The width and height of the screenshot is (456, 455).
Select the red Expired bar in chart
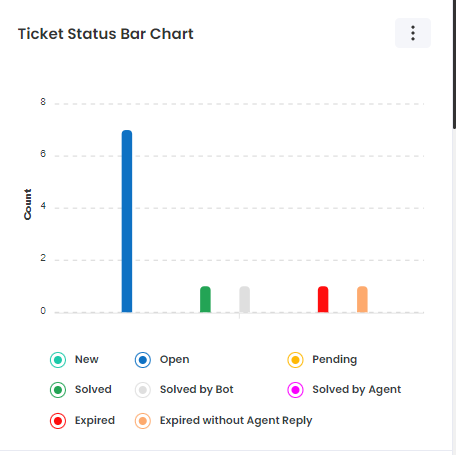(x=323, y=299)
